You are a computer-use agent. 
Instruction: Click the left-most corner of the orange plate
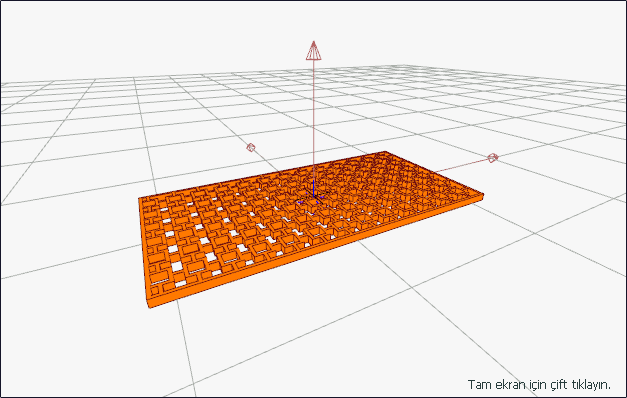point(140,199)
